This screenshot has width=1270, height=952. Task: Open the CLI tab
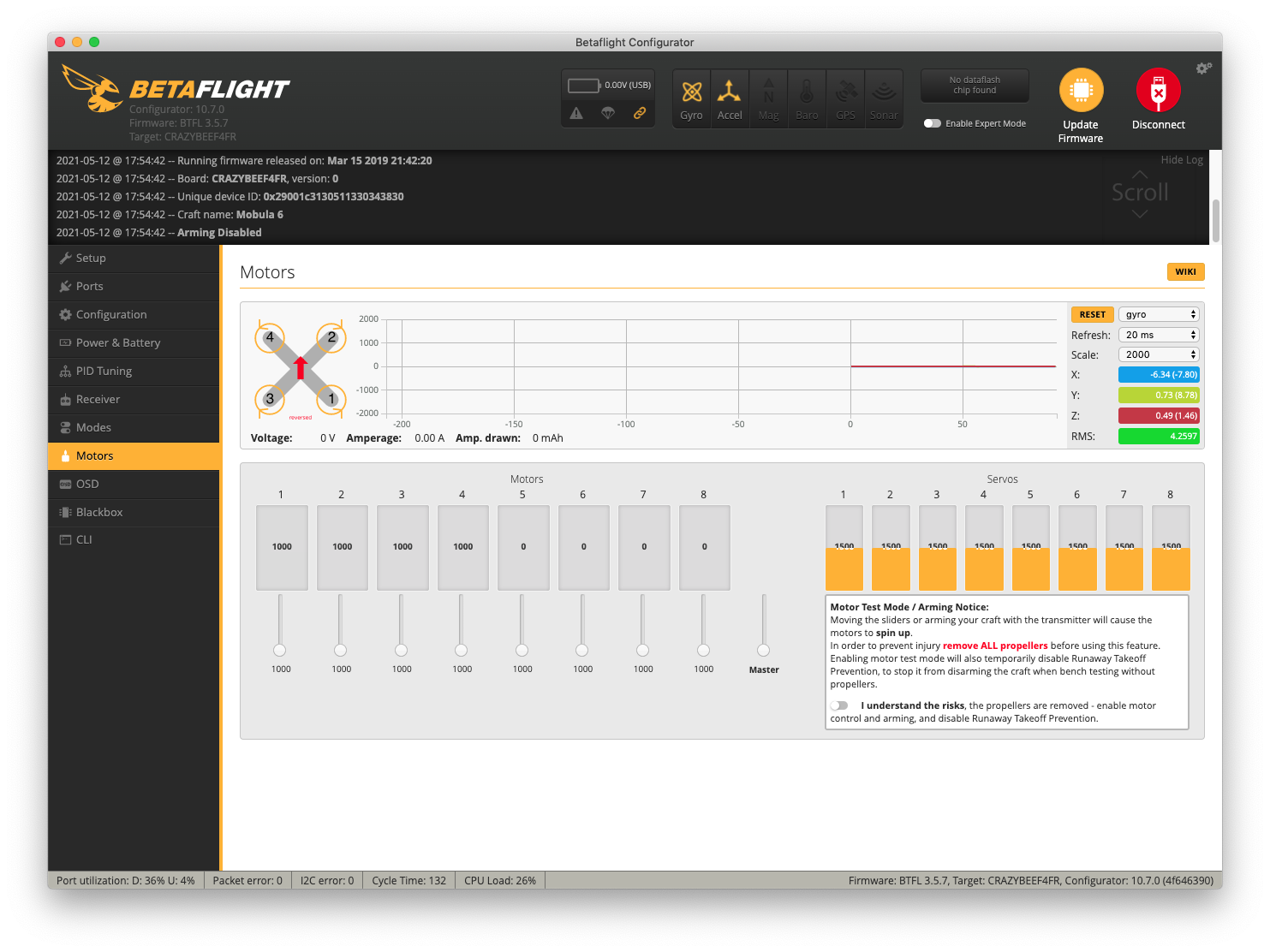pyautogui.click(x=134, y=539)
